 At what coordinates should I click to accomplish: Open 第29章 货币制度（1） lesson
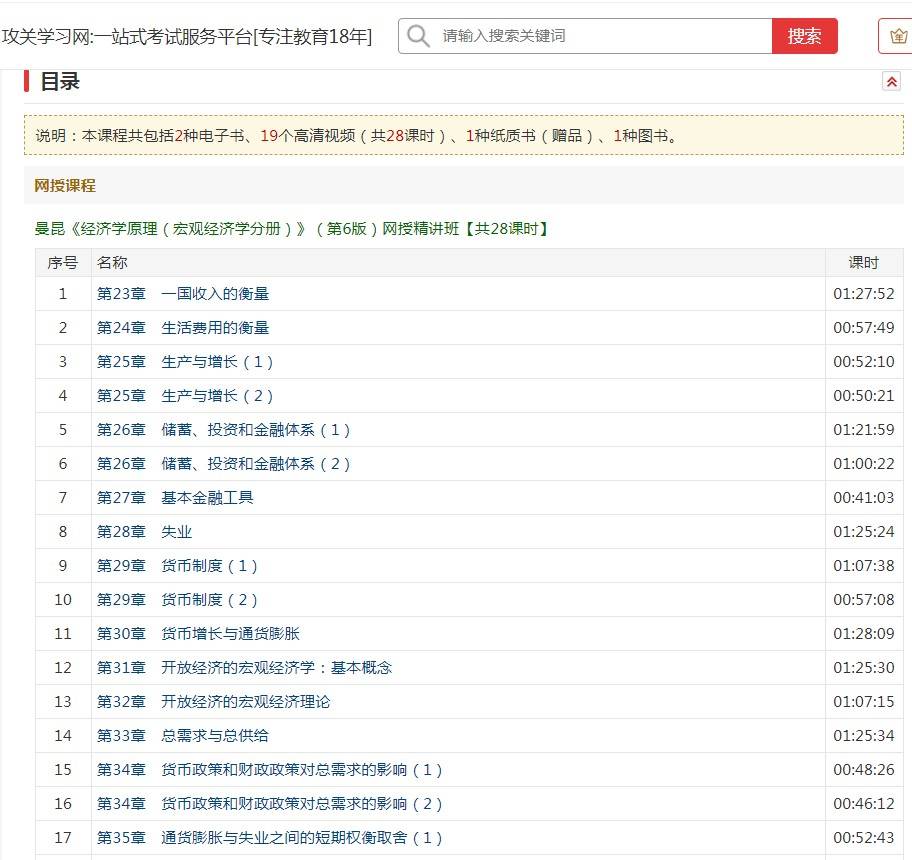coord(177,566)
